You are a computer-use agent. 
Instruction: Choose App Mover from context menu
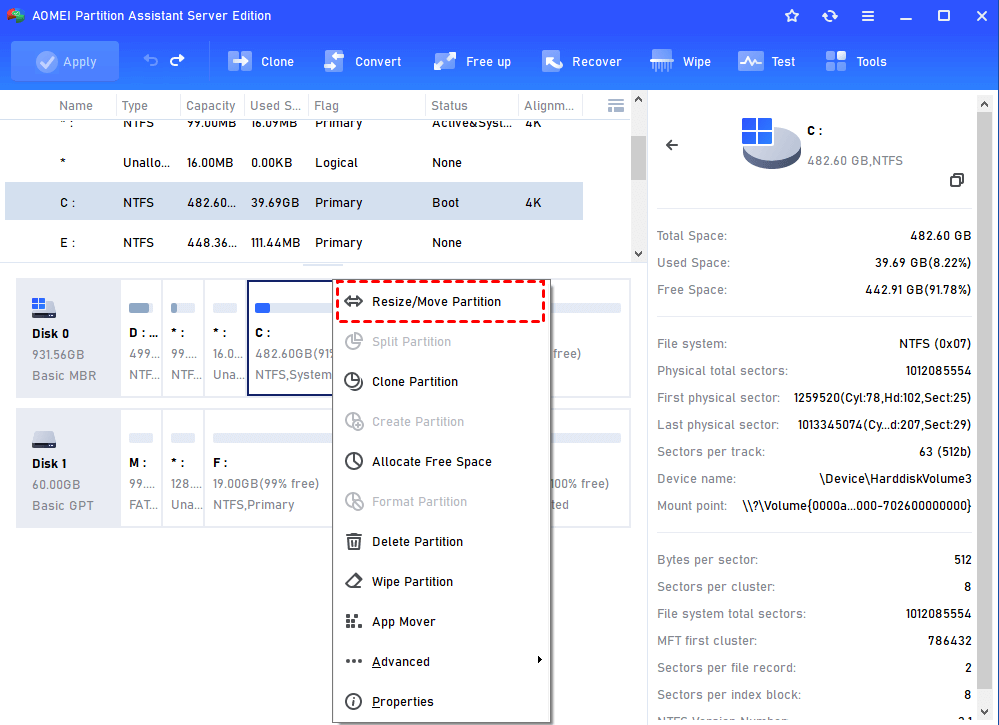(x=441, y=622)
